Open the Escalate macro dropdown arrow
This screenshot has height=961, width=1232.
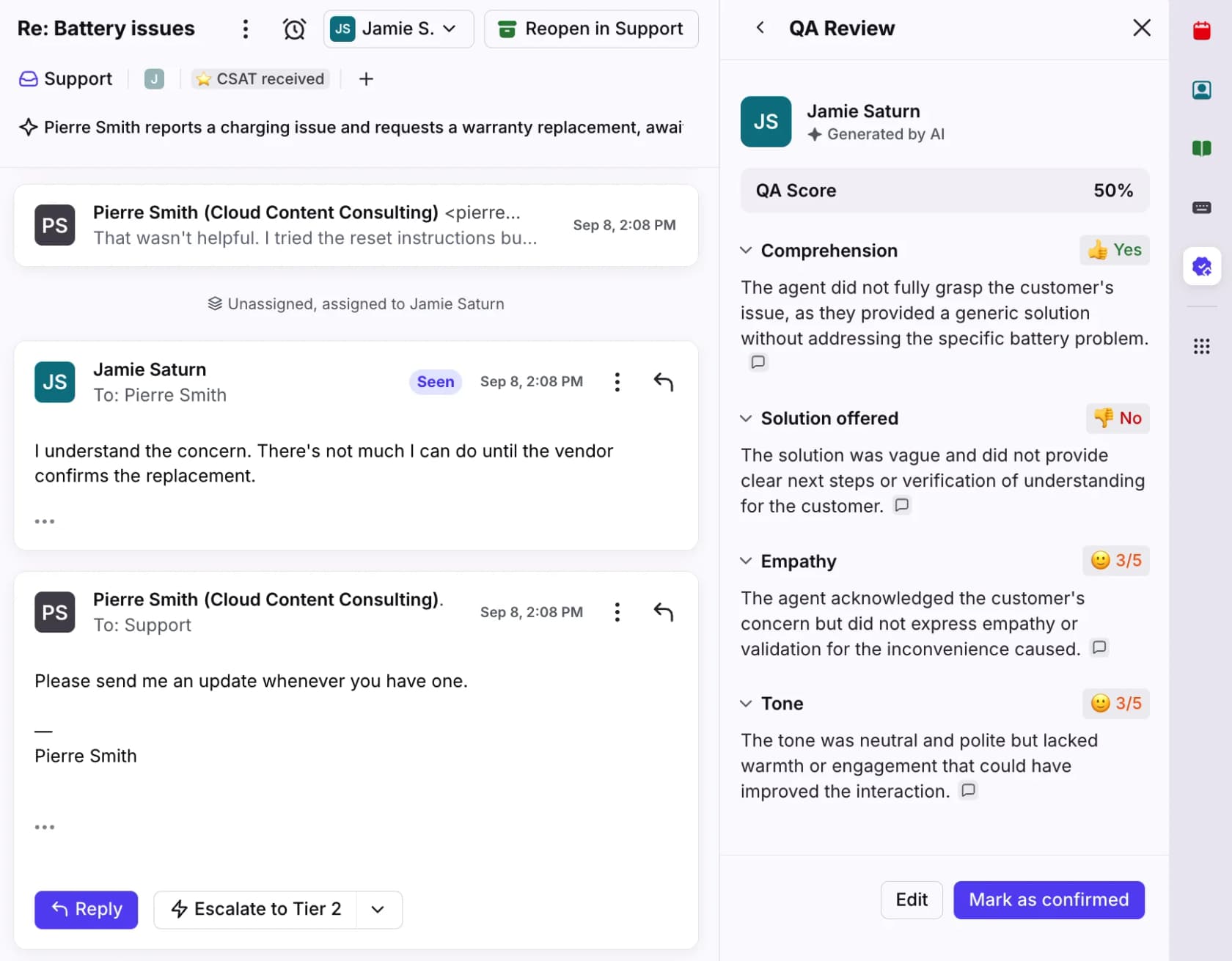click(378, 910)
